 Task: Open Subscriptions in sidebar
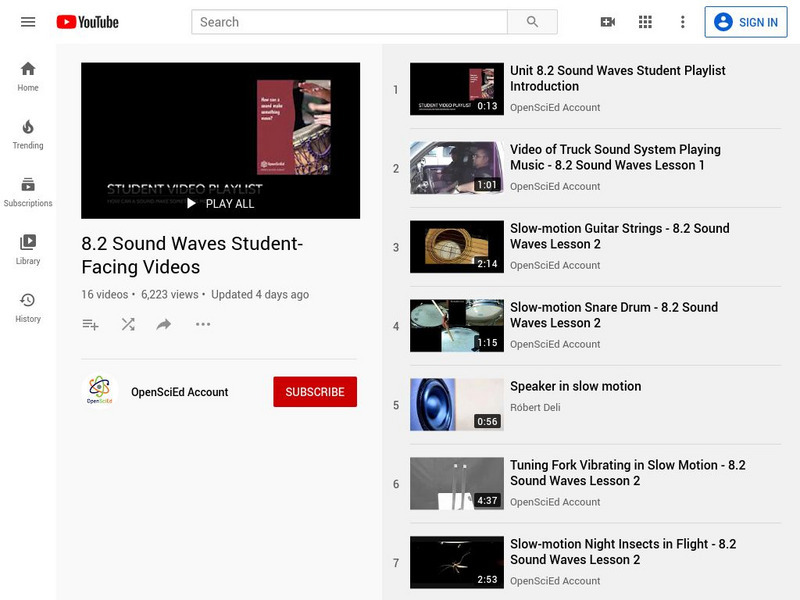point(28,192)
